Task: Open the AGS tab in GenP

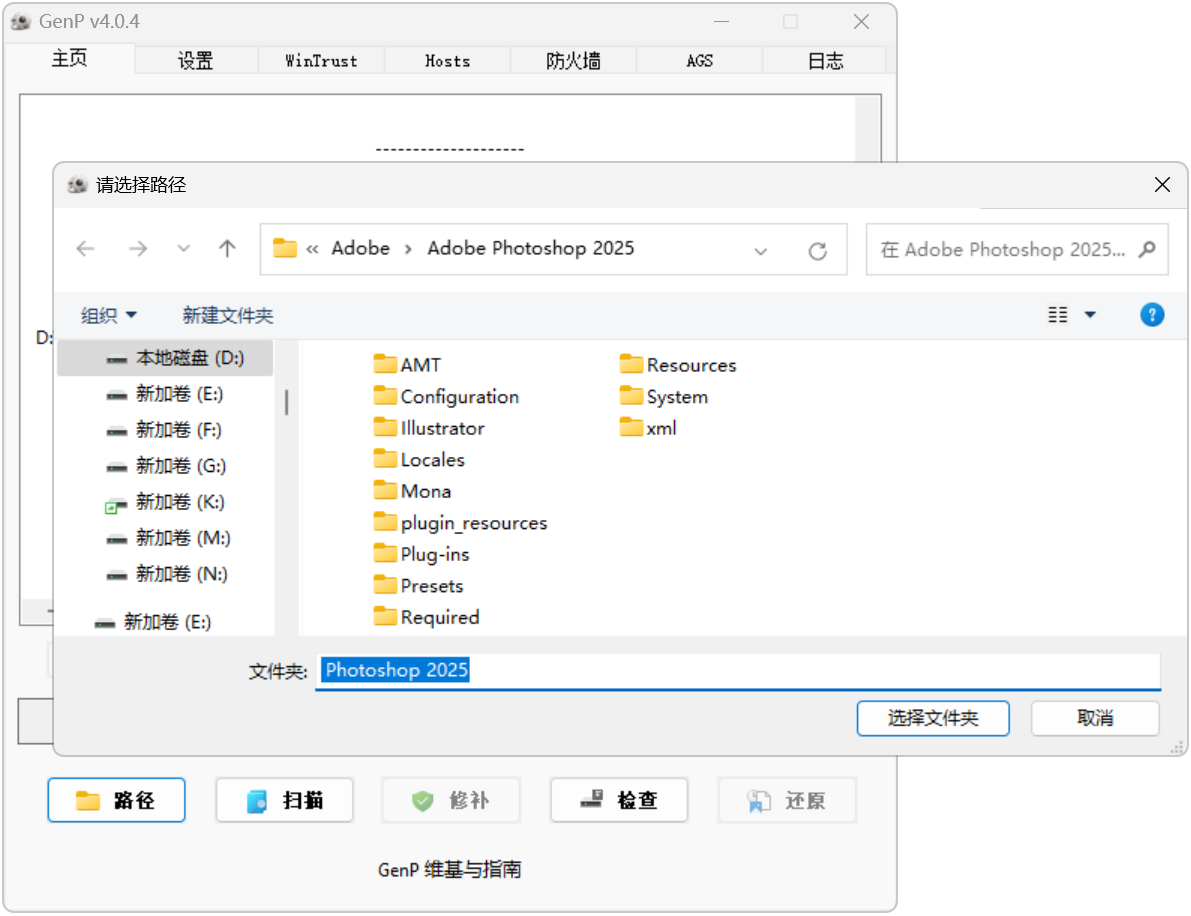Action: pos(700,61)
